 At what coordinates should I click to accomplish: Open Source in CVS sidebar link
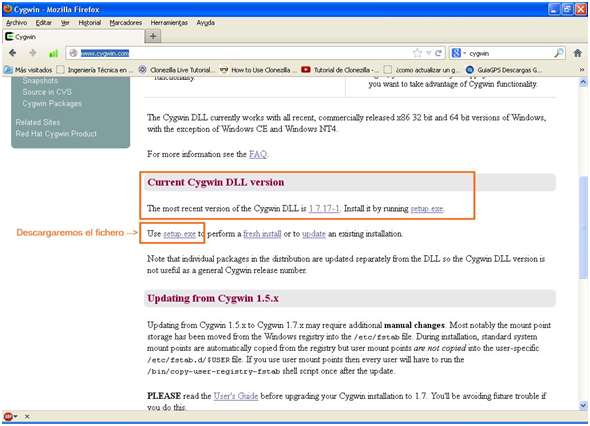[47, 92]
